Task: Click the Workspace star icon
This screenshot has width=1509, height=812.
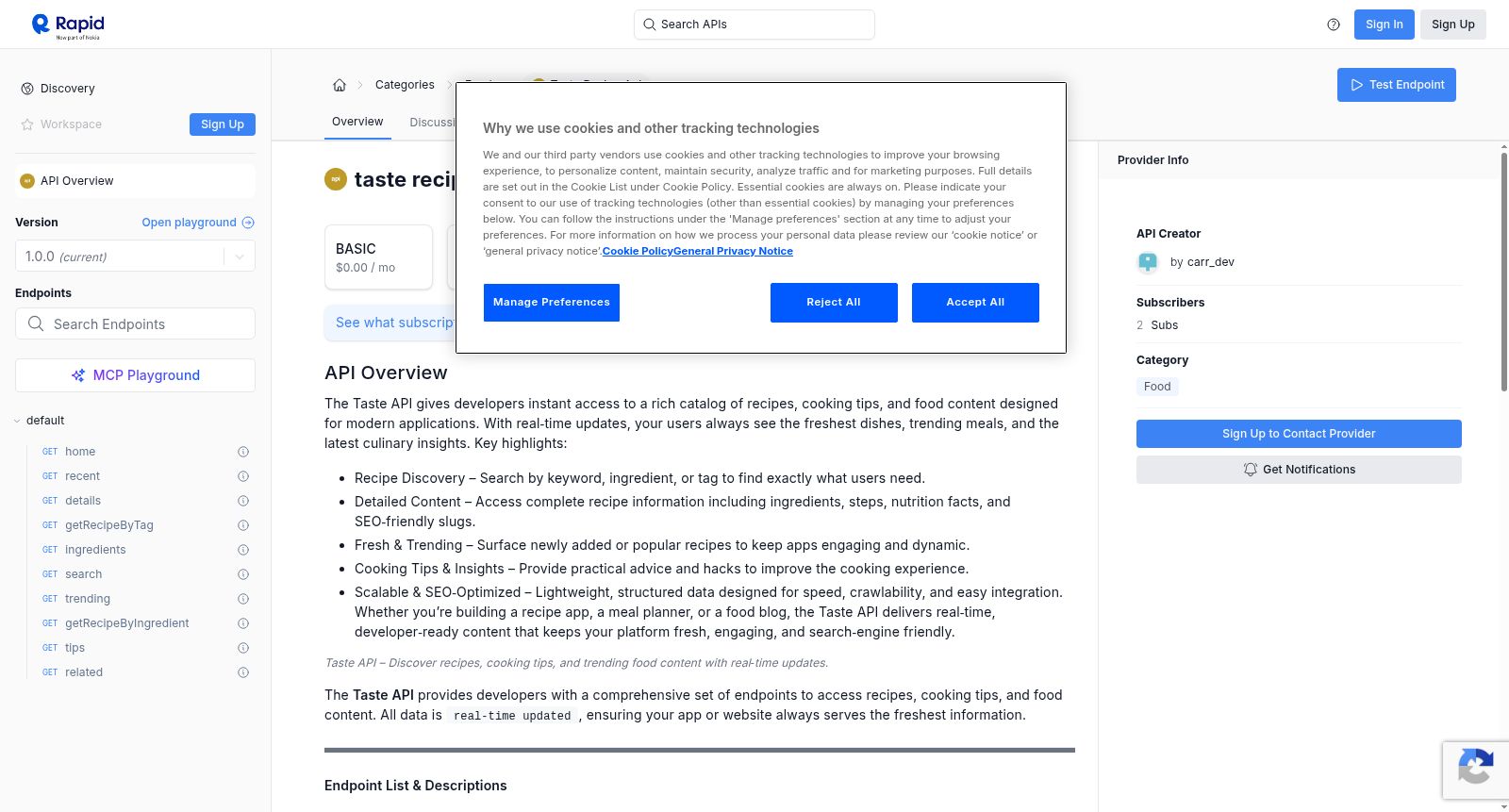Action: [27, 124]
